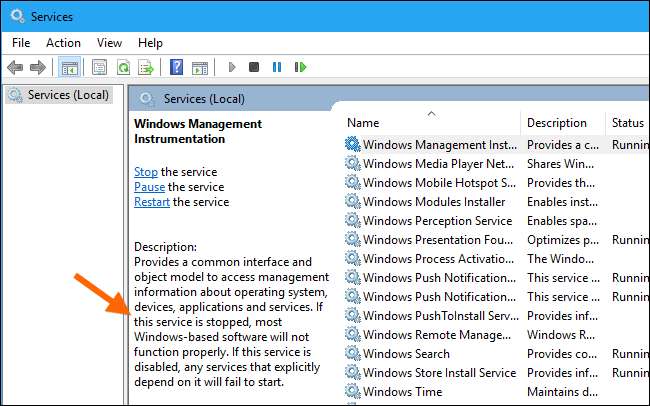Click the blue Help question mark icon
The height and width of the screenshot is (406, 650).
click(x=176, y=67)
